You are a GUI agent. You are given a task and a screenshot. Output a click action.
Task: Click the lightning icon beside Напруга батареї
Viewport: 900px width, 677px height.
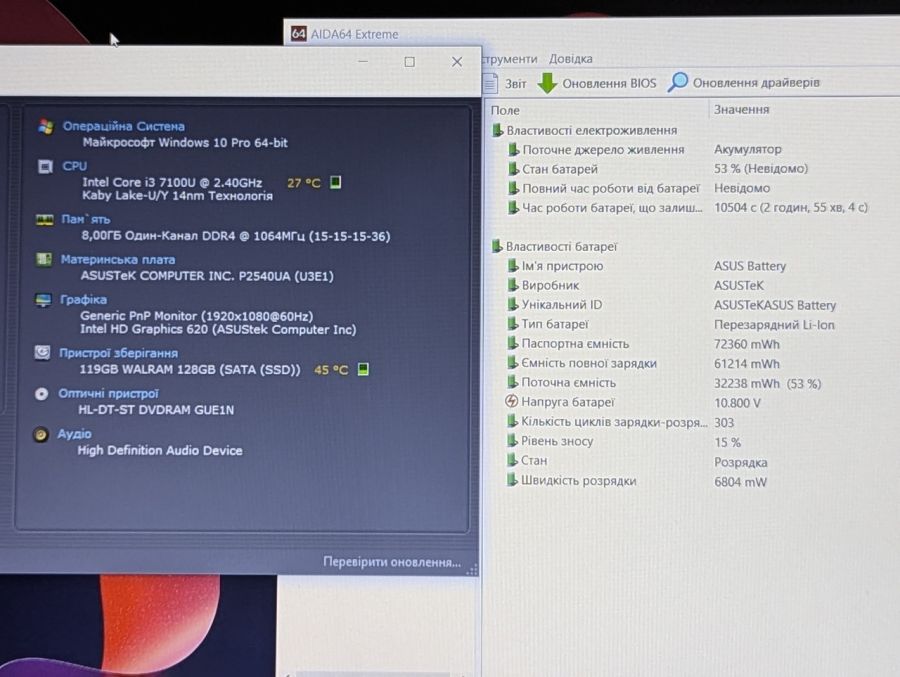tap(511, 401)
